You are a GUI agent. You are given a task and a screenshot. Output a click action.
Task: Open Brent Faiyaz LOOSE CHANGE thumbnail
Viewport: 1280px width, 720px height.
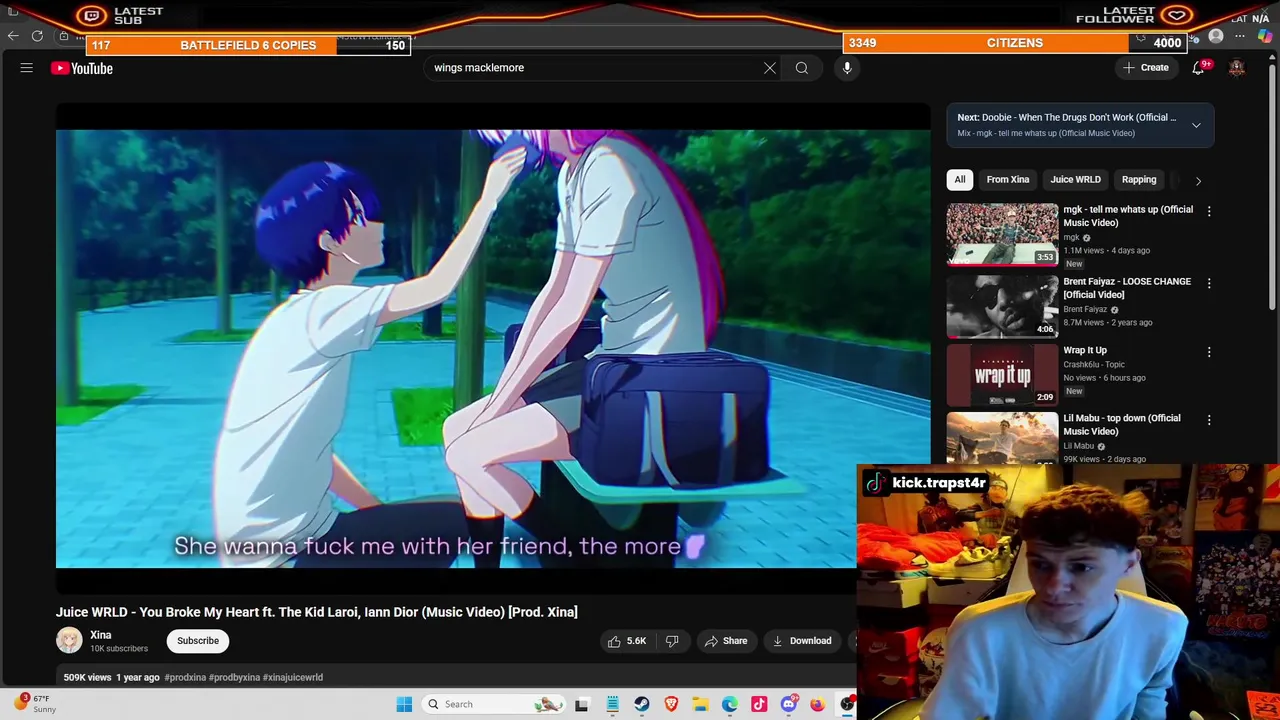pyautogui.click(x=1002, y=307)
